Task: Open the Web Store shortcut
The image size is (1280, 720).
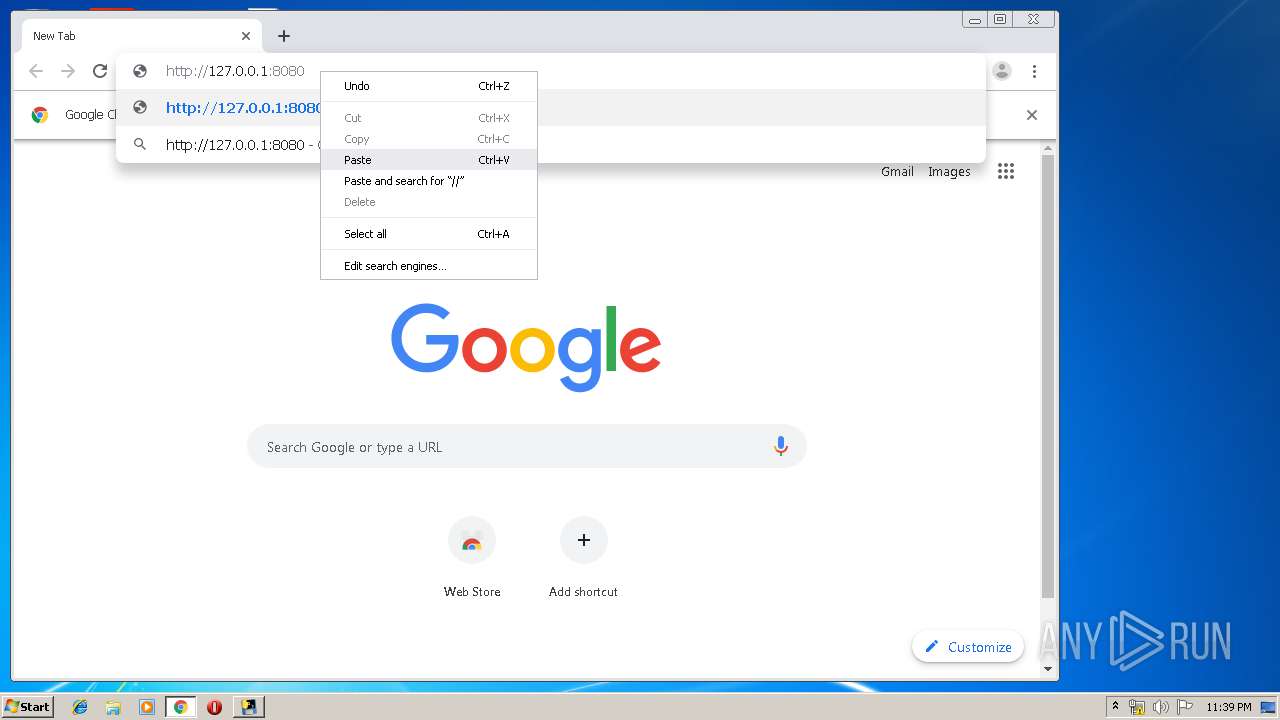Action: pyautogui.click(x=472, y=558)
